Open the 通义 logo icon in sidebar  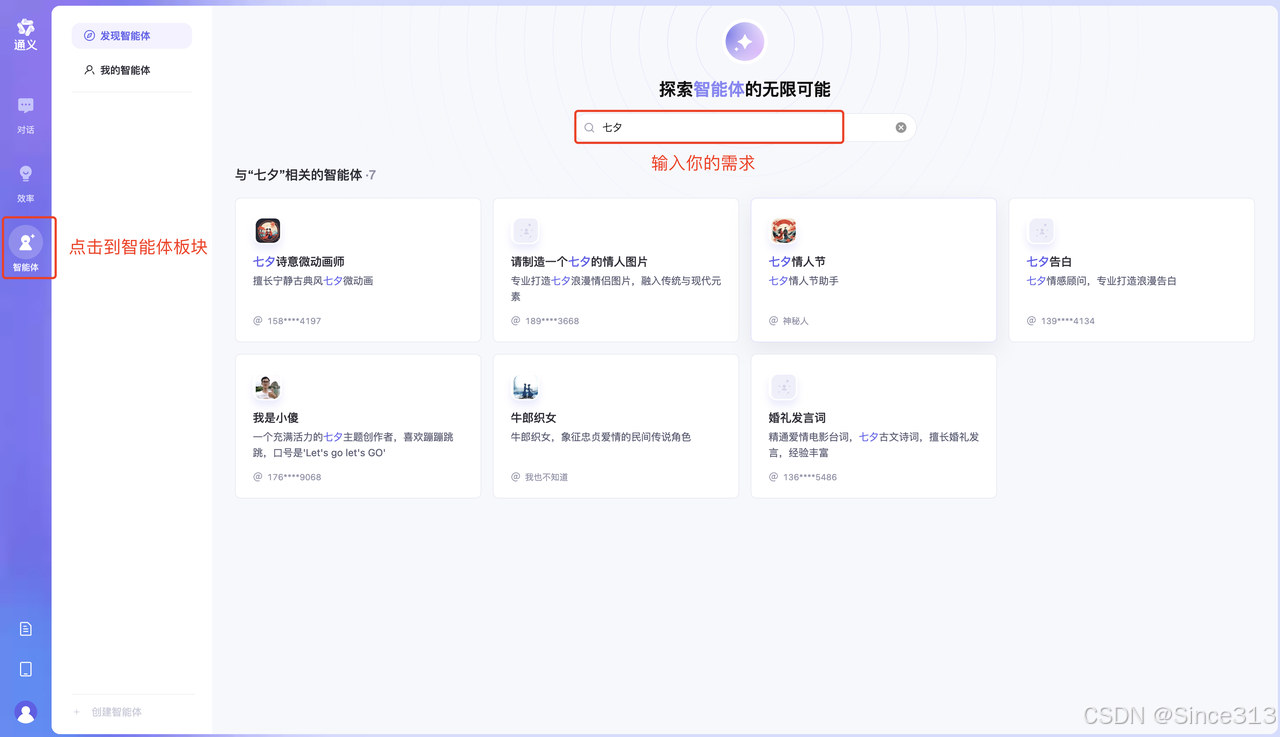click(x=25, y=28)
